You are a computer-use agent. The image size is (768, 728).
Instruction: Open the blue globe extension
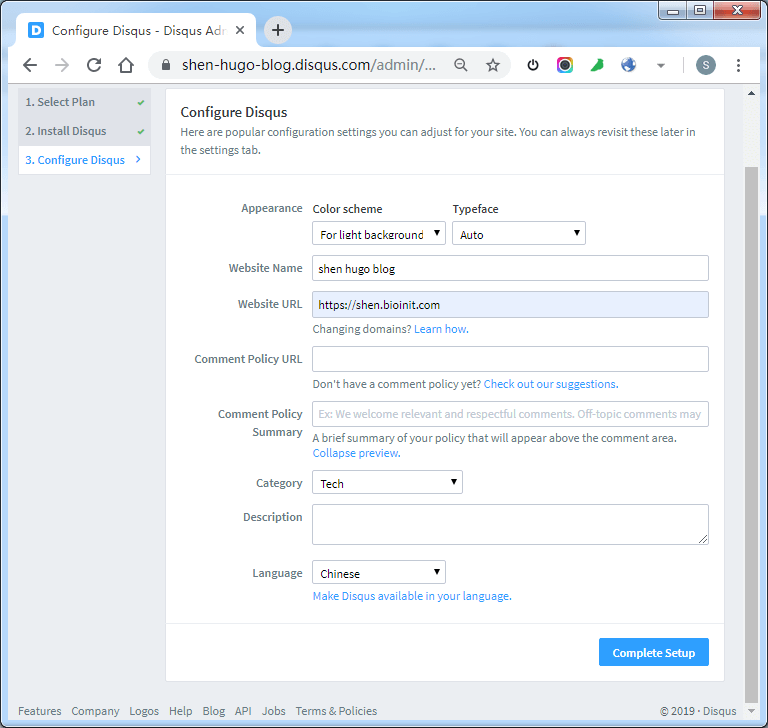(x=628, y=65)
